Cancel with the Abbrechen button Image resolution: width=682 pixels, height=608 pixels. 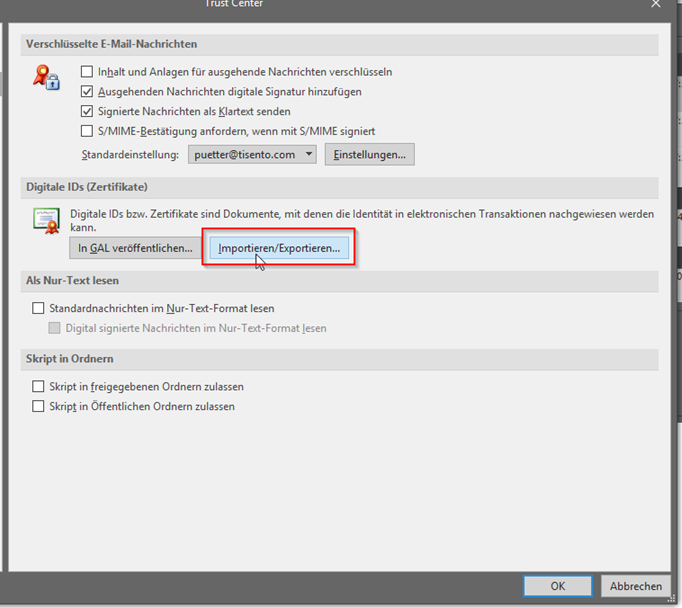(x=635, y=586)
